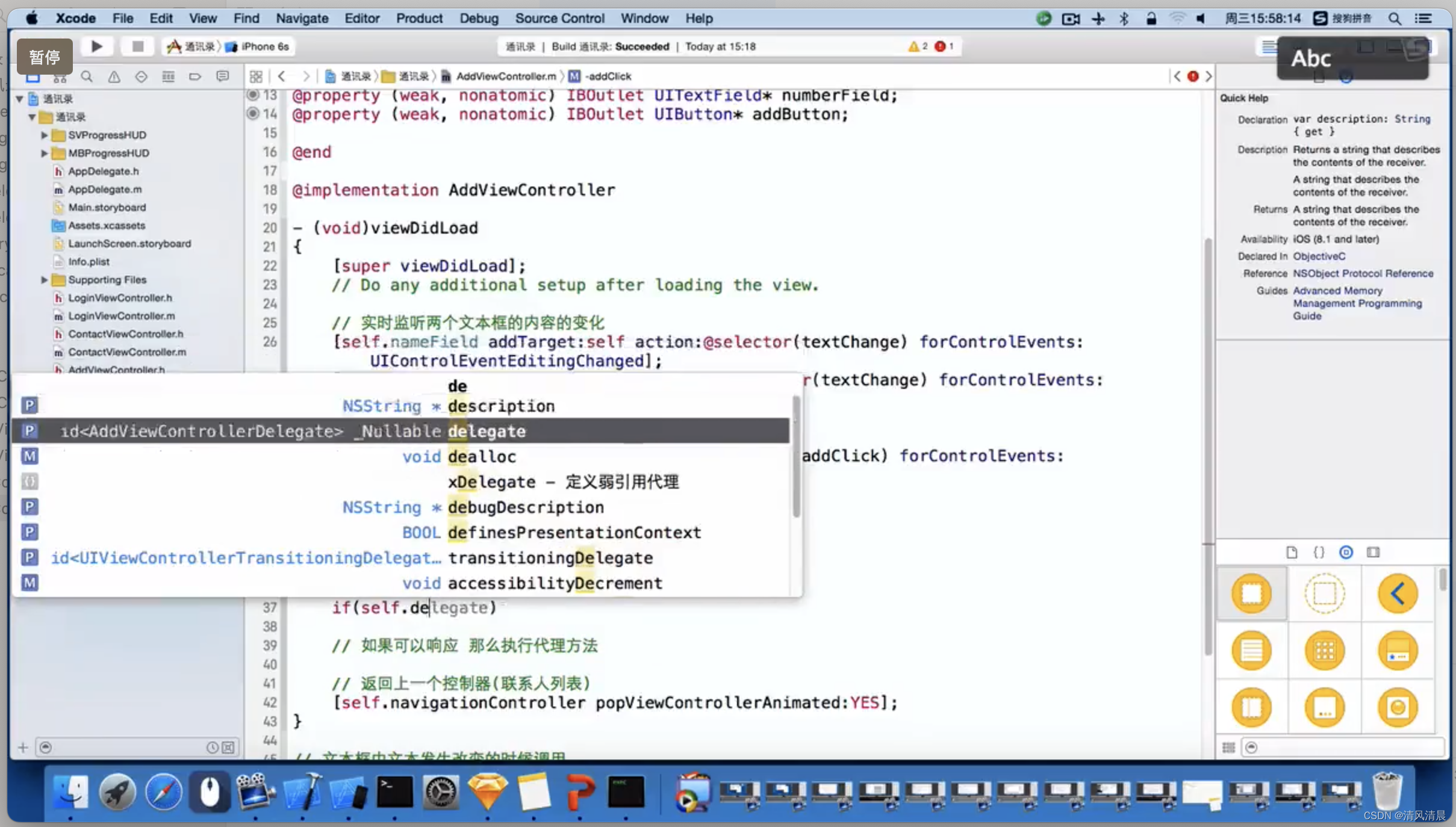Viewport: 1456px width, 827px height.
Task: Show the Object library
Action: tap(1346, 552)
